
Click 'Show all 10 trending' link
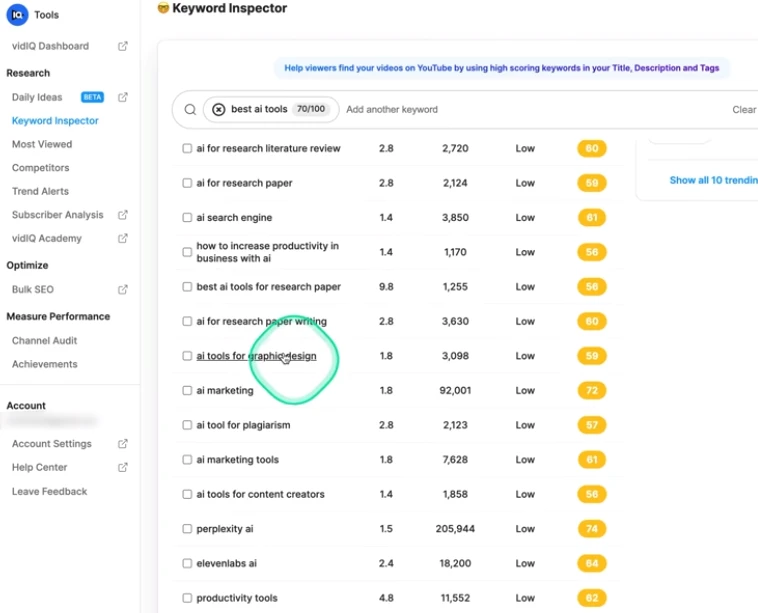(x=714, y=180)
